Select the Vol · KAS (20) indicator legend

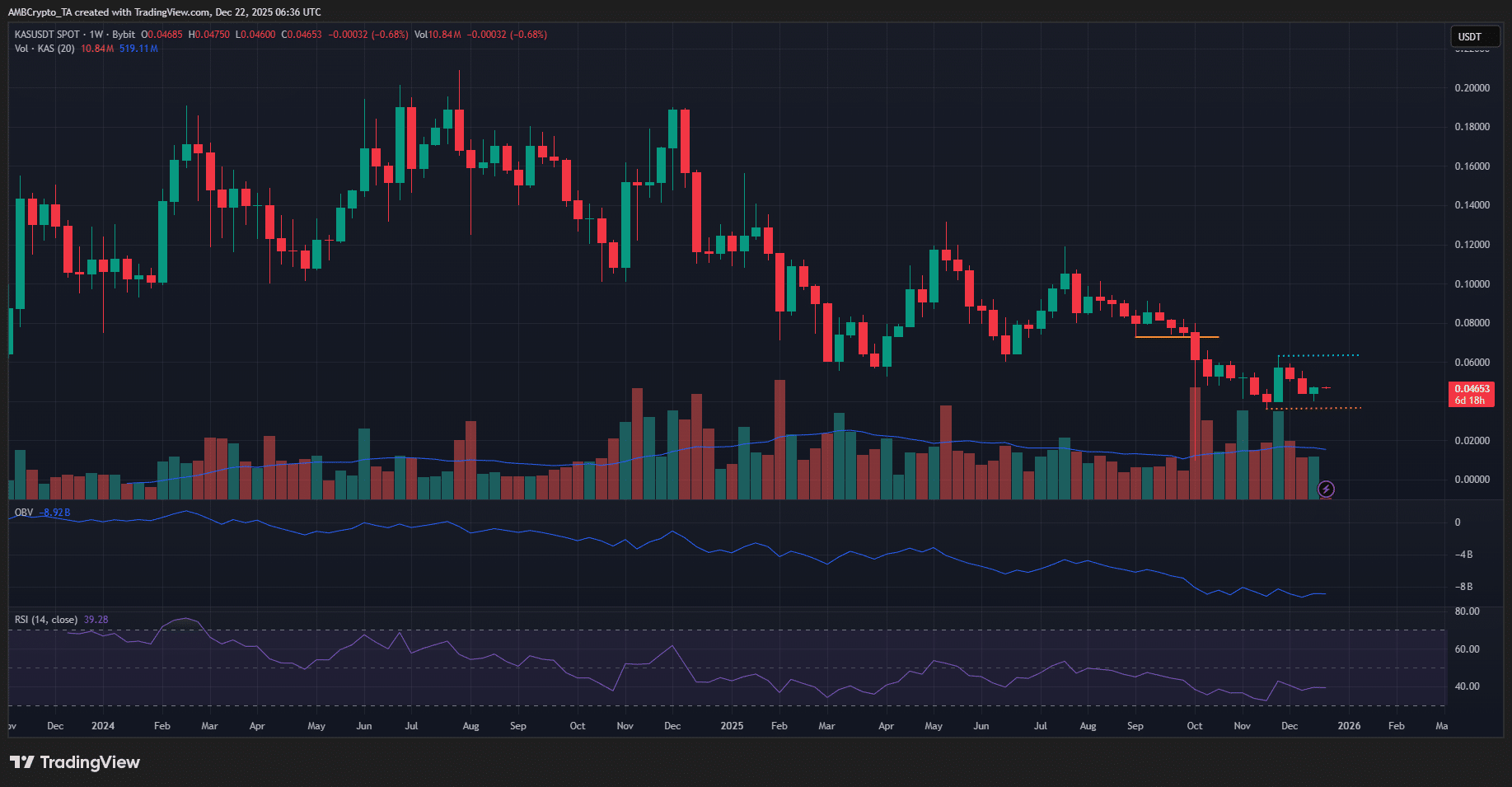44,49
